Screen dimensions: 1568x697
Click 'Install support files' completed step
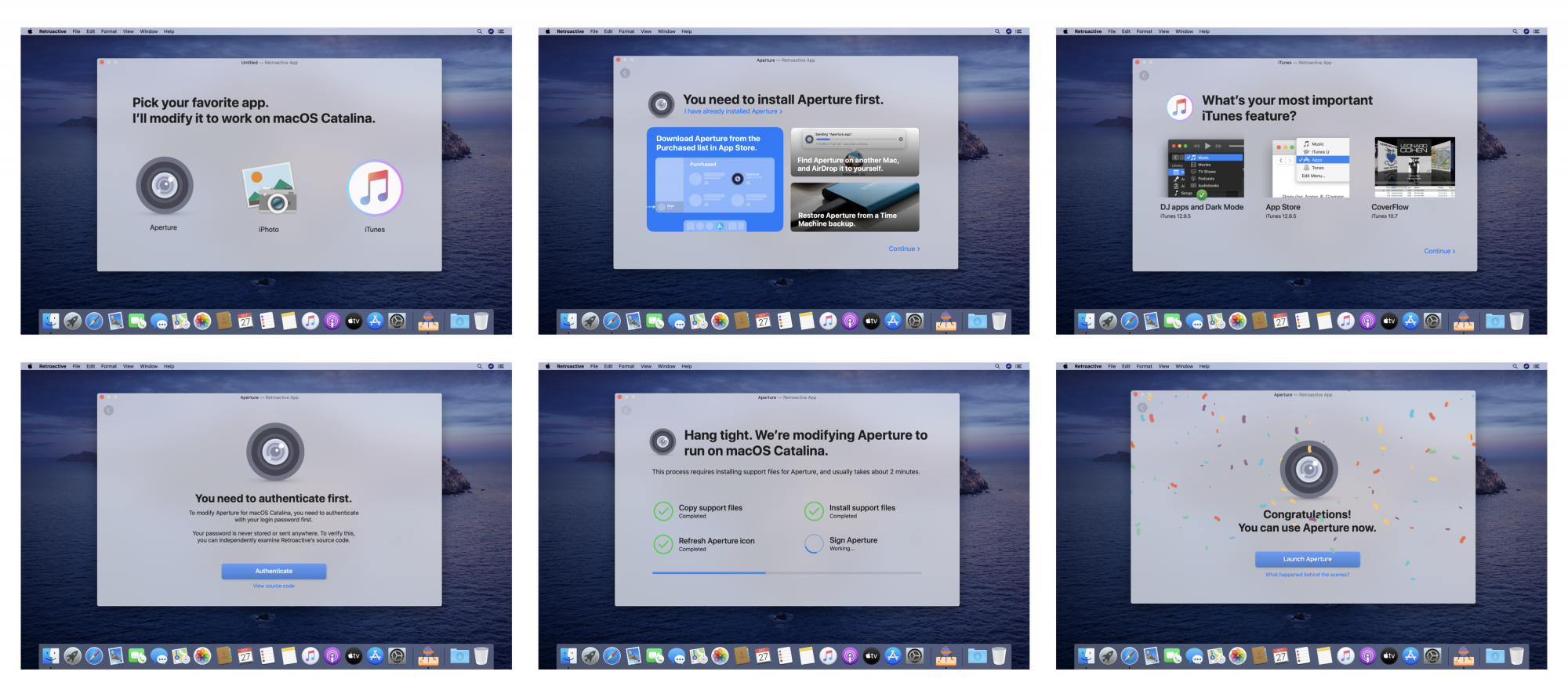point(850,511)
